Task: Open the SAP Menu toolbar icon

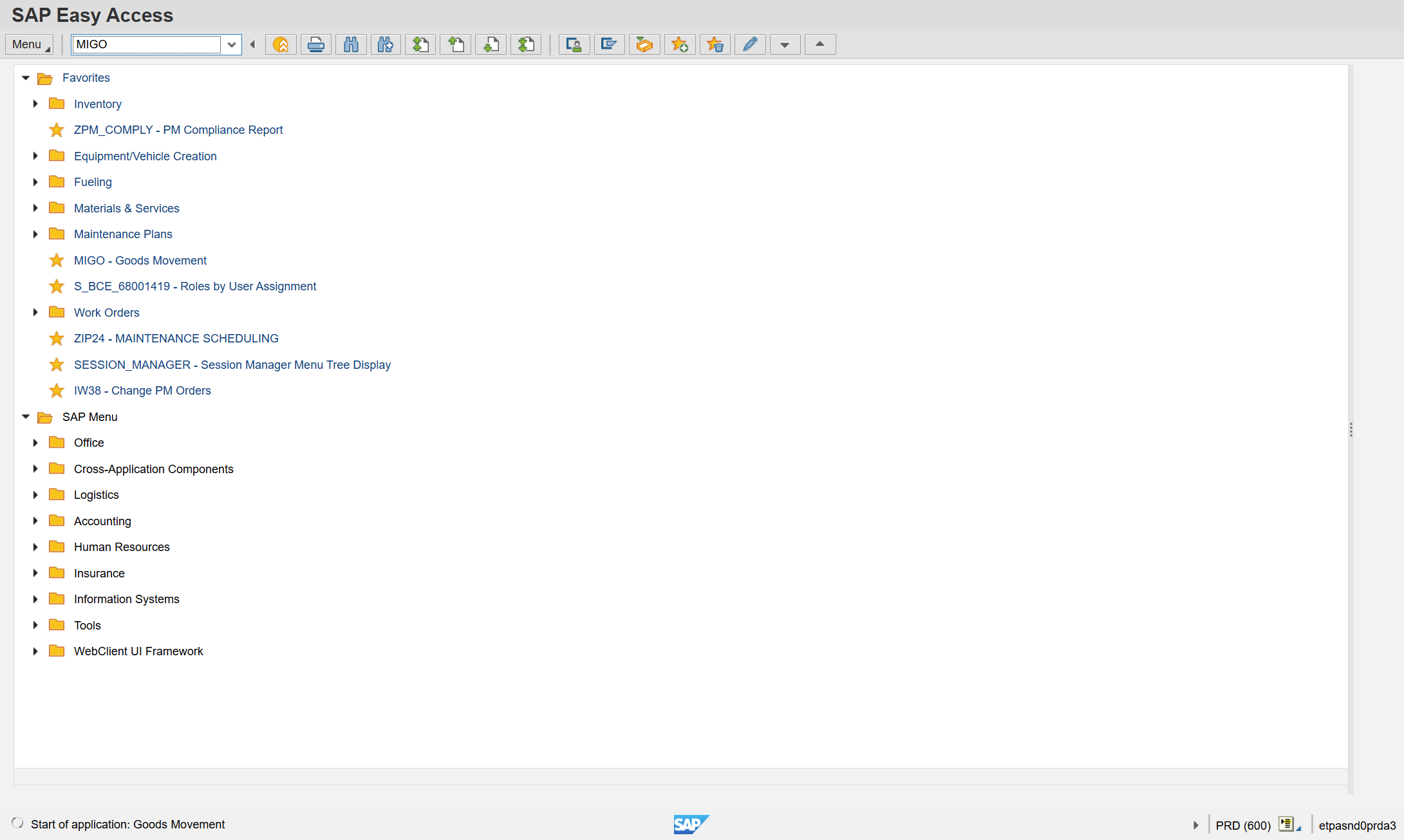Action: (609, 44)
